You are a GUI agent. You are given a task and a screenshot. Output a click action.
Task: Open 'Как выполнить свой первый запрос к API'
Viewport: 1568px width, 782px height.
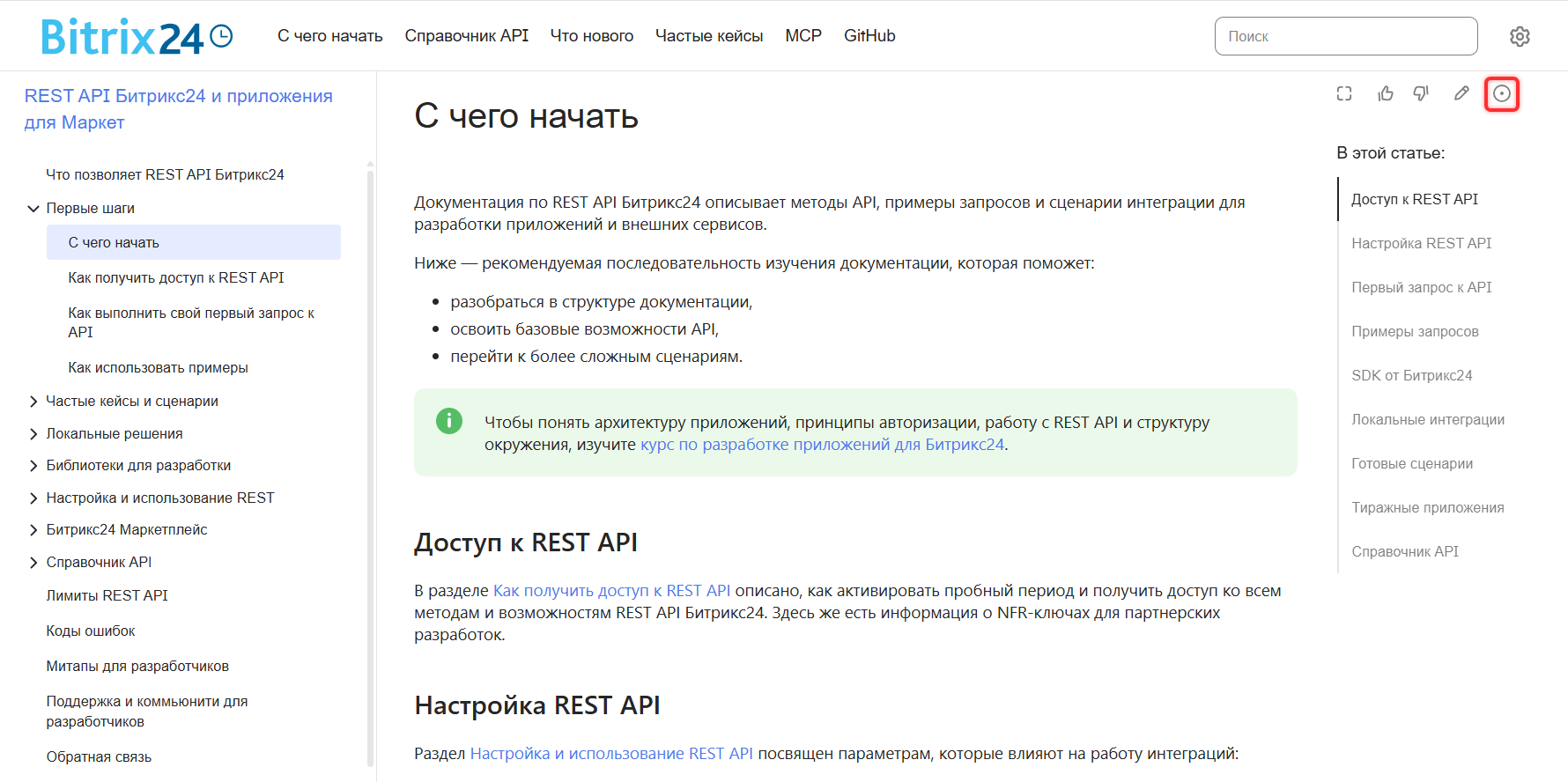[x=191, y=323]
